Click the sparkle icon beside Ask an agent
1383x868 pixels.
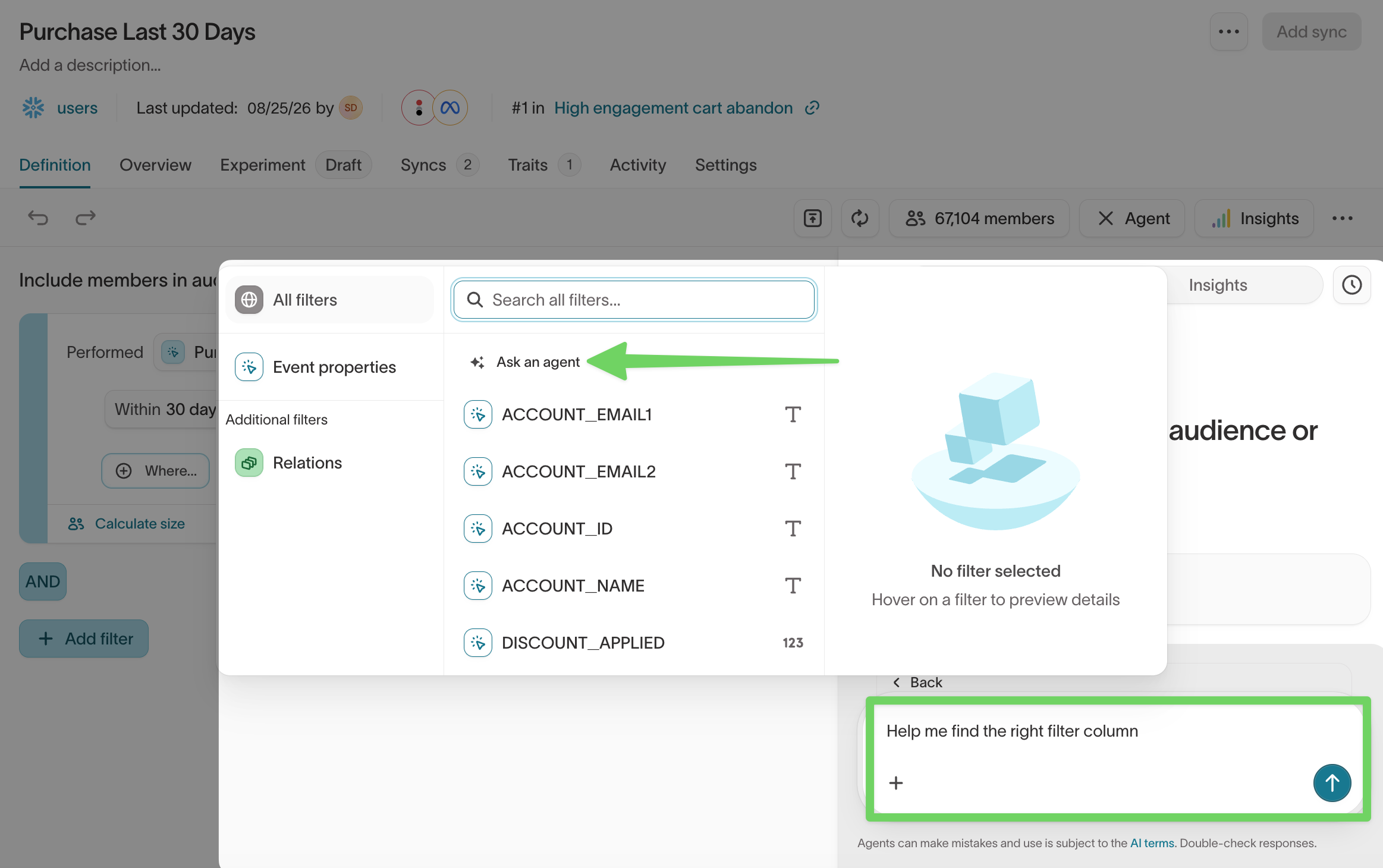477,362
